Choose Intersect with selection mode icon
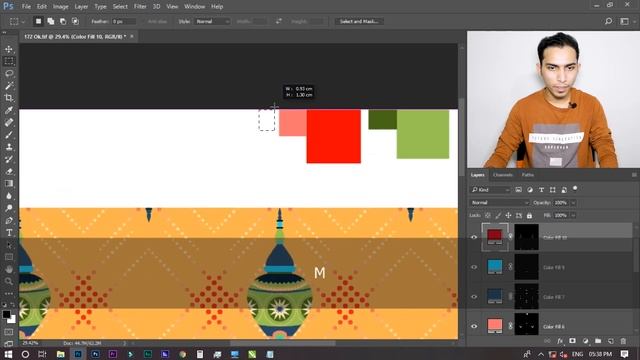This screenshot has height=360, width=640. [x=76, y=21]
